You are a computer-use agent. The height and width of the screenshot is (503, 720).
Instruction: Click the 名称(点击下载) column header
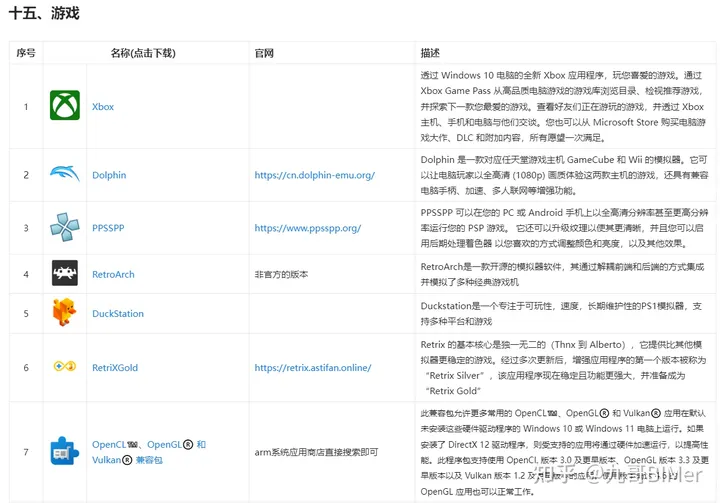(x=143, y=53)
